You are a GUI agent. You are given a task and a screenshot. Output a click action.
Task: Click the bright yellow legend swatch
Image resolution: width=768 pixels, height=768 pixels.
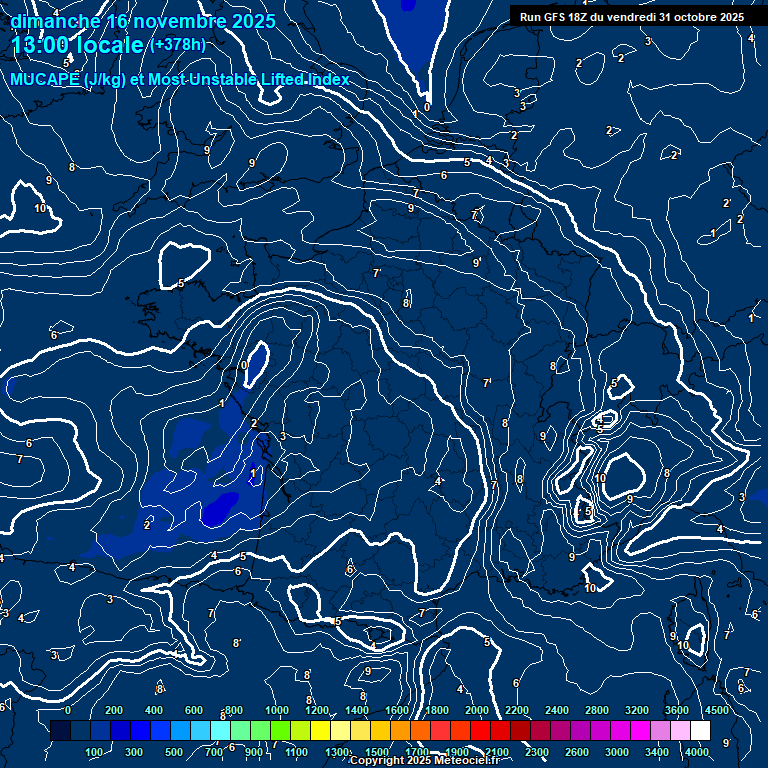[x=320, y=730]
